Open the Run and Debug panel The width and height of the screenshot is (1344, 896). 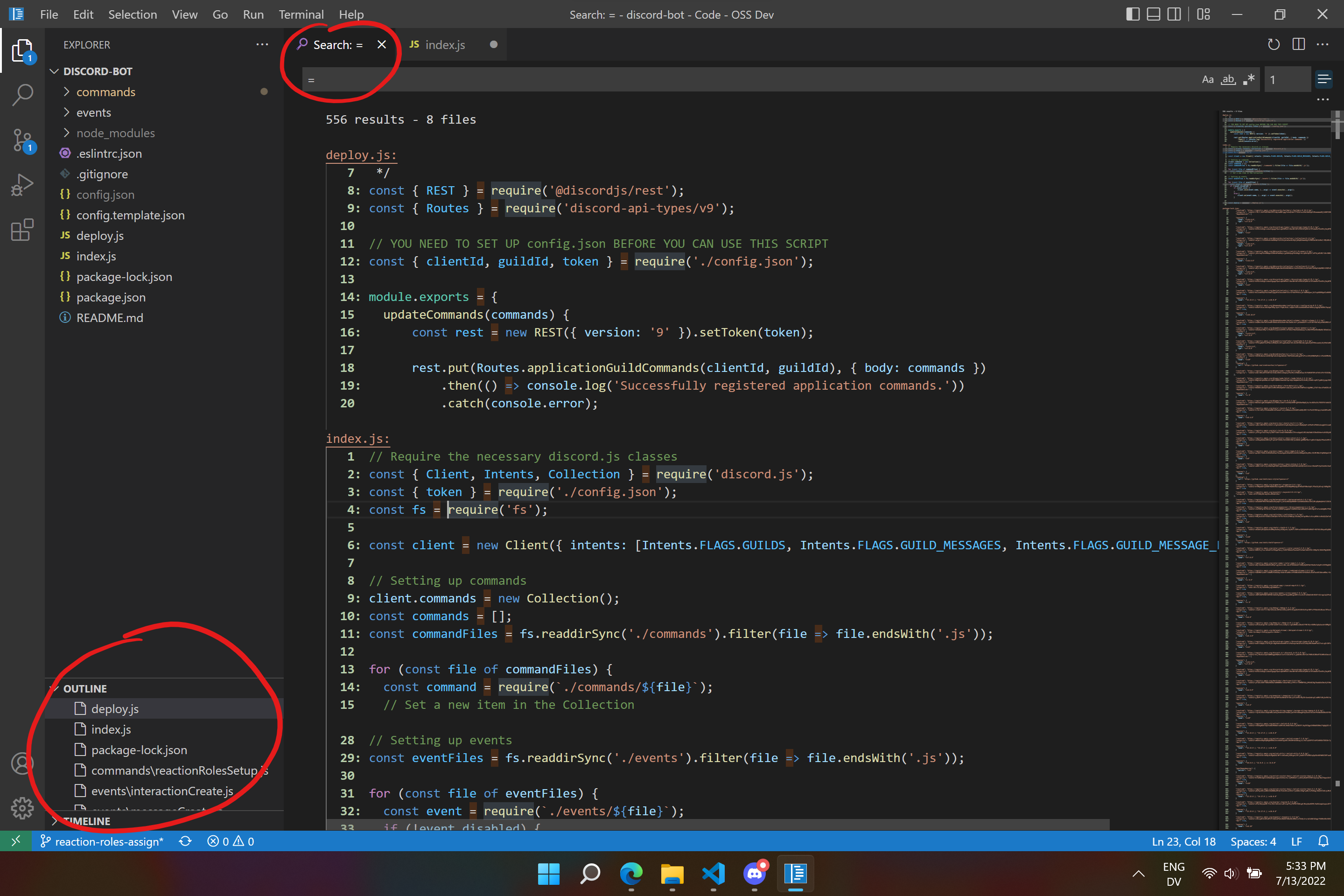22,184
